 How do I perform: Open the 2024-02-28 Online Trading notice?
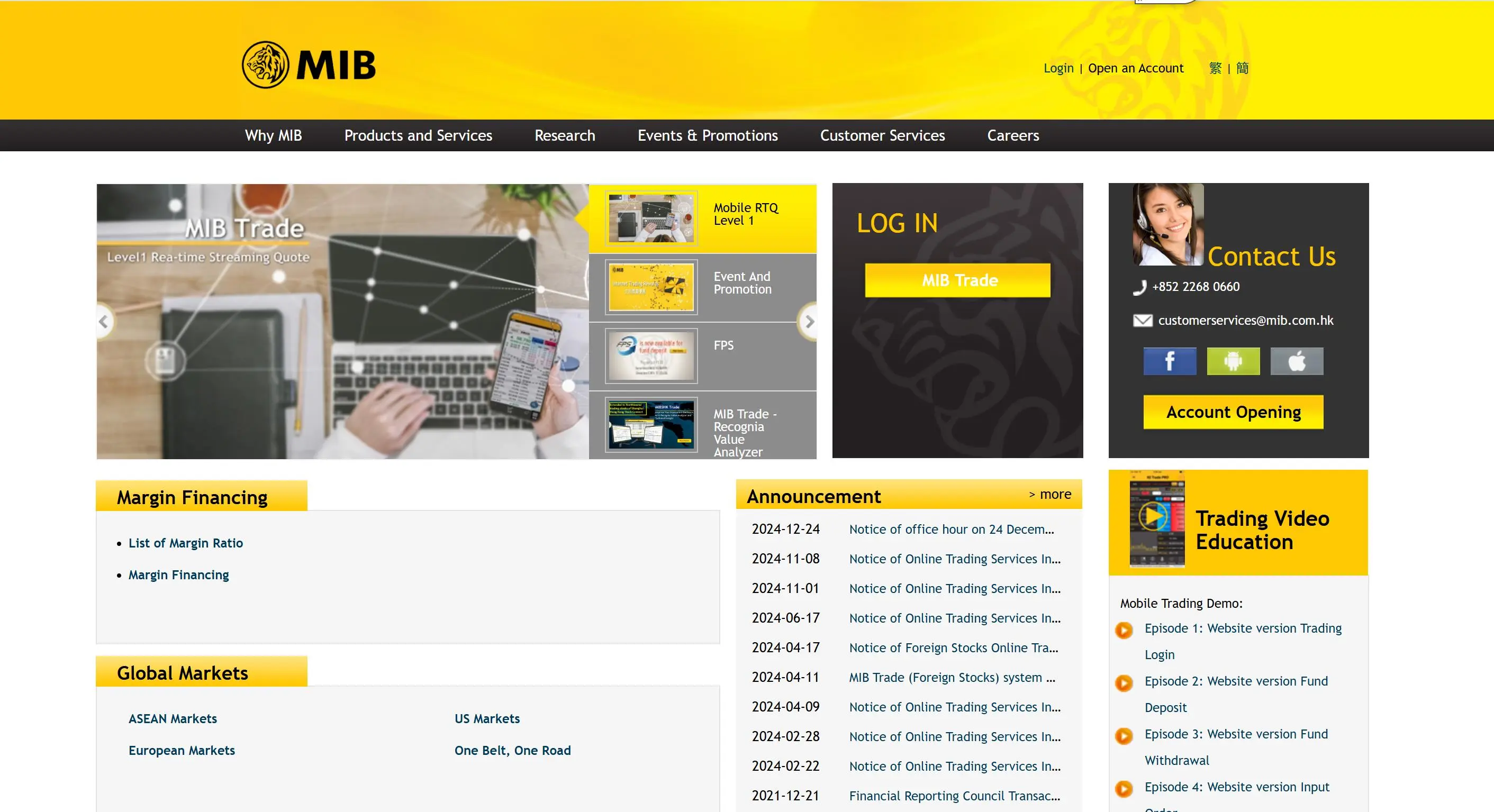point(955,737)
